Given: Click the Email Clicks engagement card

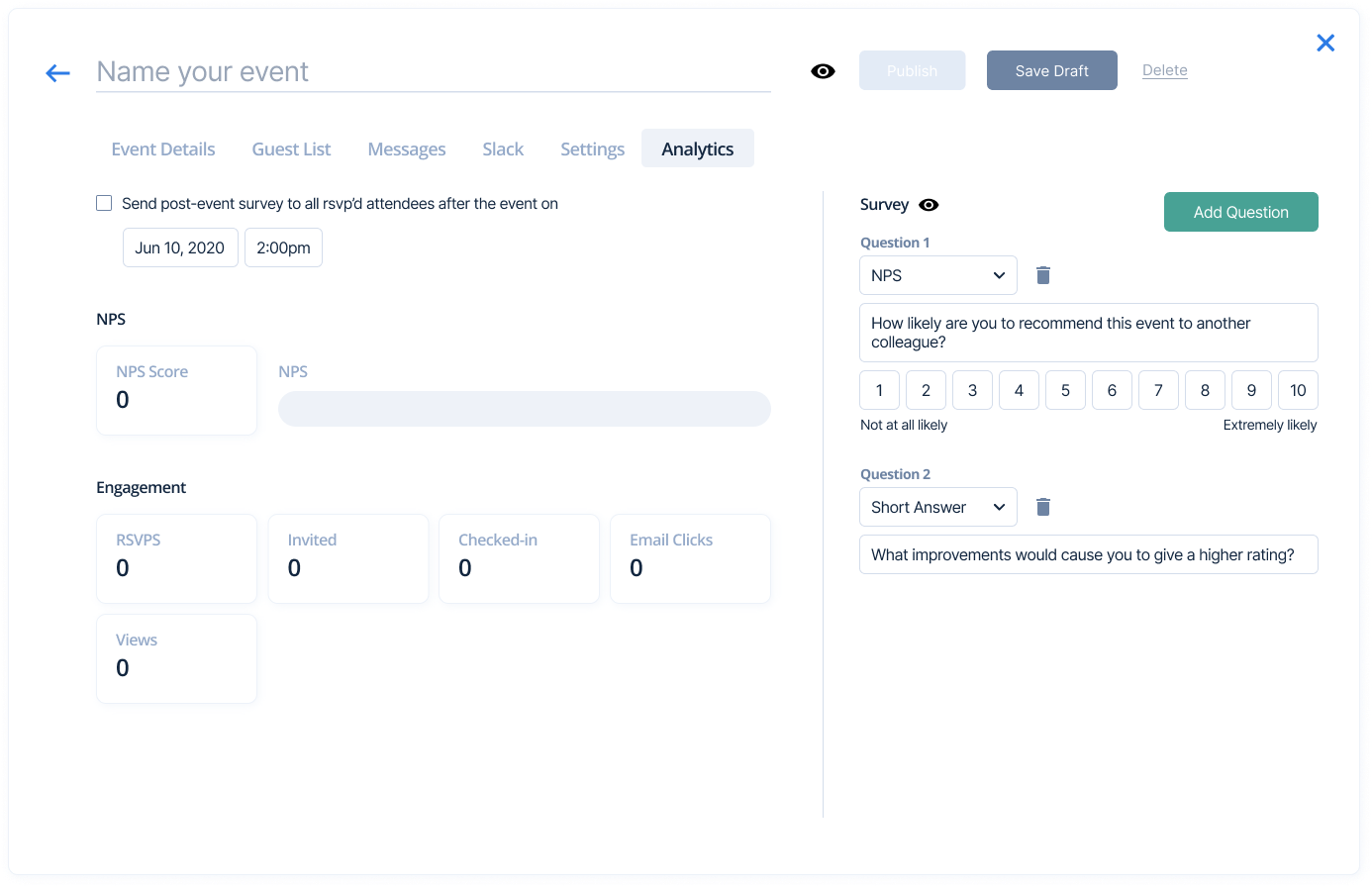Looking at the screenshot, I should [x=691, y=558].
